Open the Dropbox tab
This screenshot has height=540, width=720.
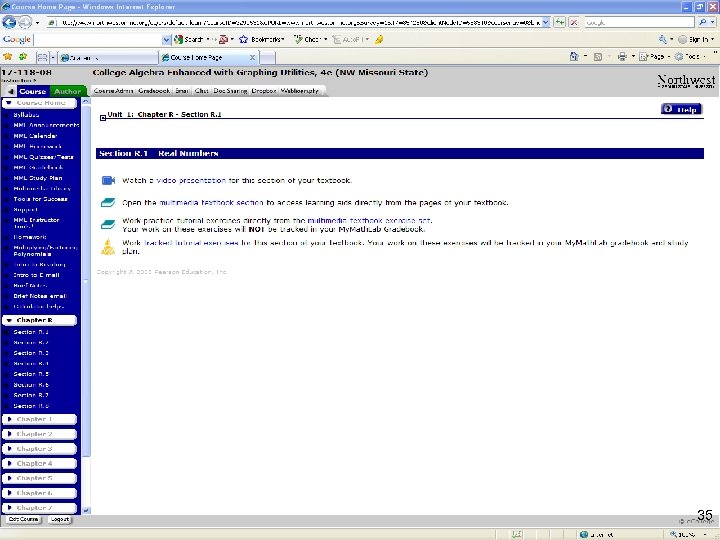(264, 91)
